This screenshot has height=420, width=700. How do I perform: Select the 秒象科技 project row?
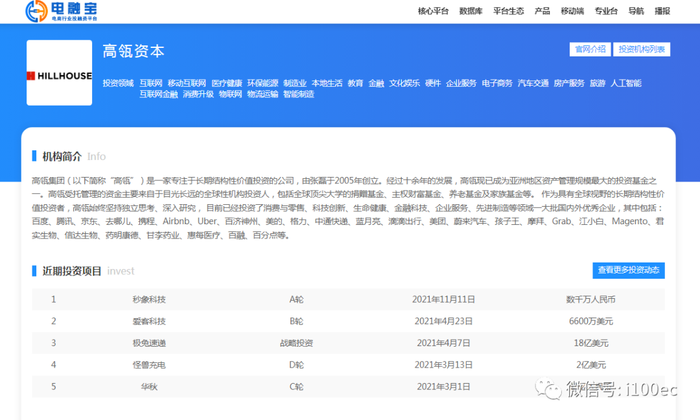pos(348,299)
